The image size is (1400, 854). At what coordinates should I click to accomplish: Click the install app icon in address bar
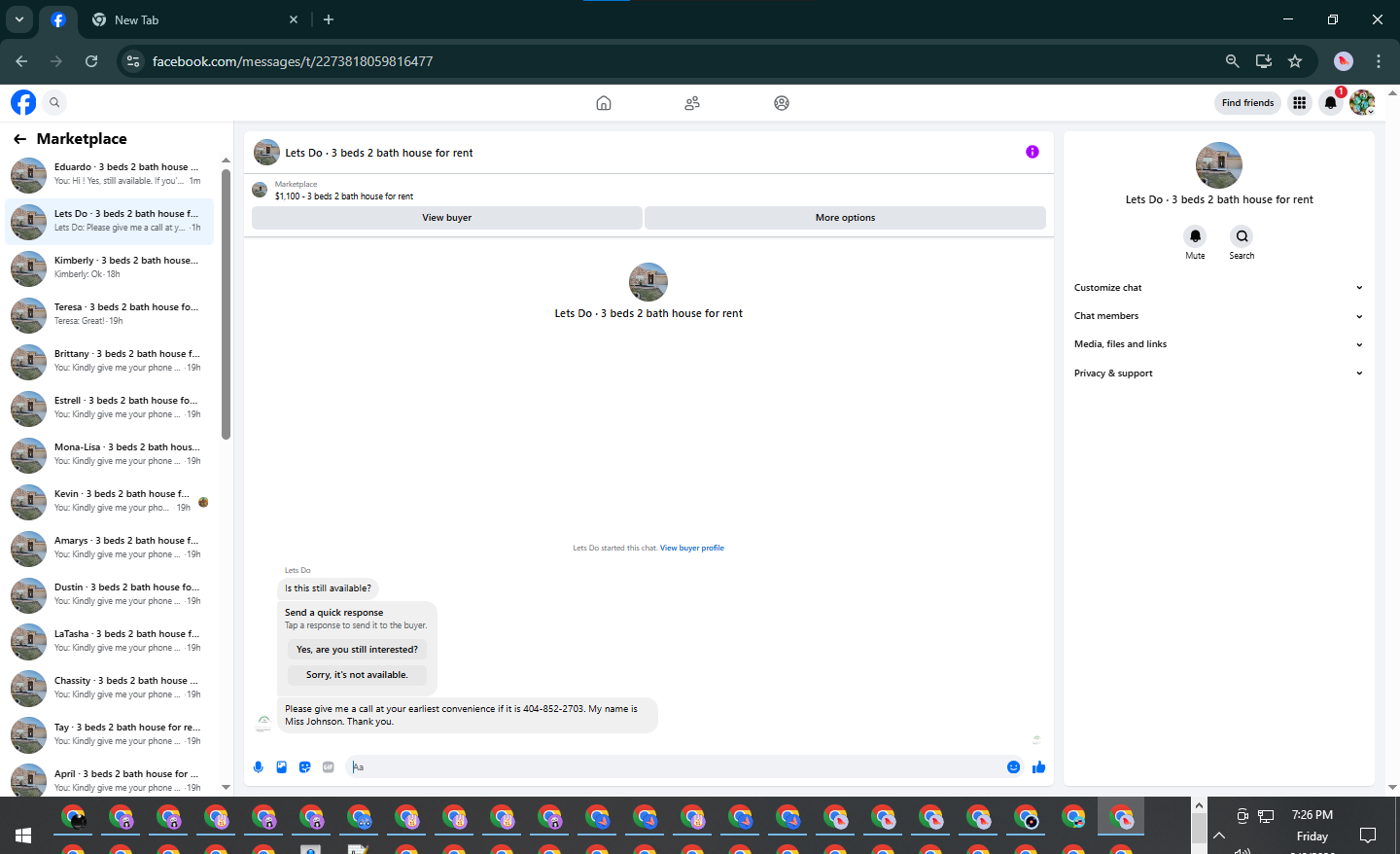1264,61
